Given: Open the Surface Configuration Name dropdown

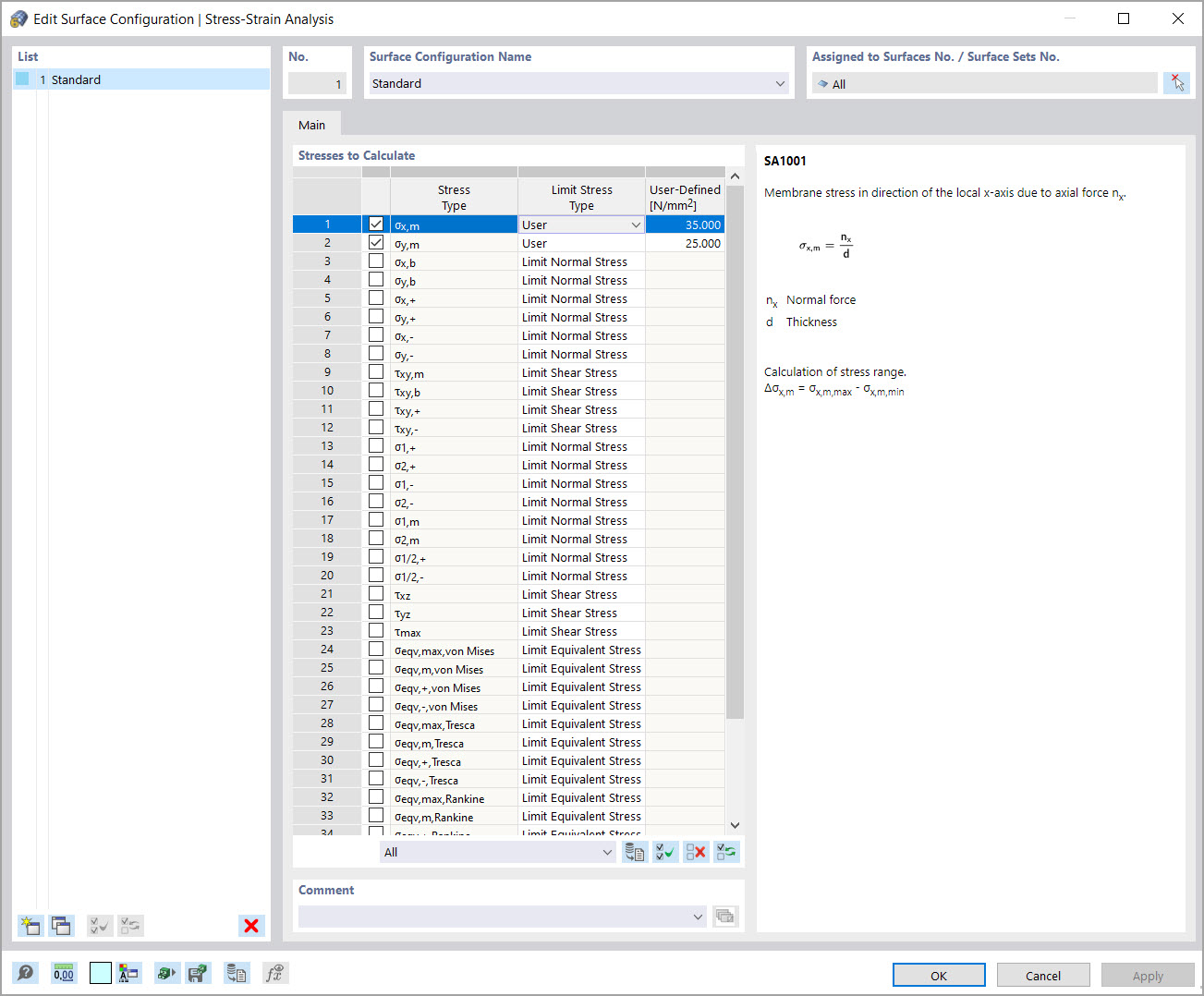Looking at the screenshot, I should 780,83.
